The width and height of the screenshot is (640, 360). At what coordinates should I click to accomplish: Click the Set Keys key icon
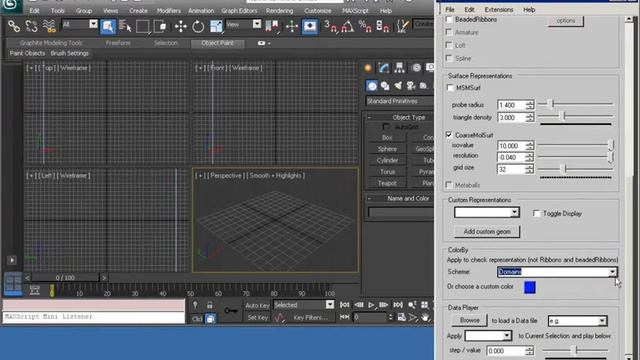click(231, 311)
